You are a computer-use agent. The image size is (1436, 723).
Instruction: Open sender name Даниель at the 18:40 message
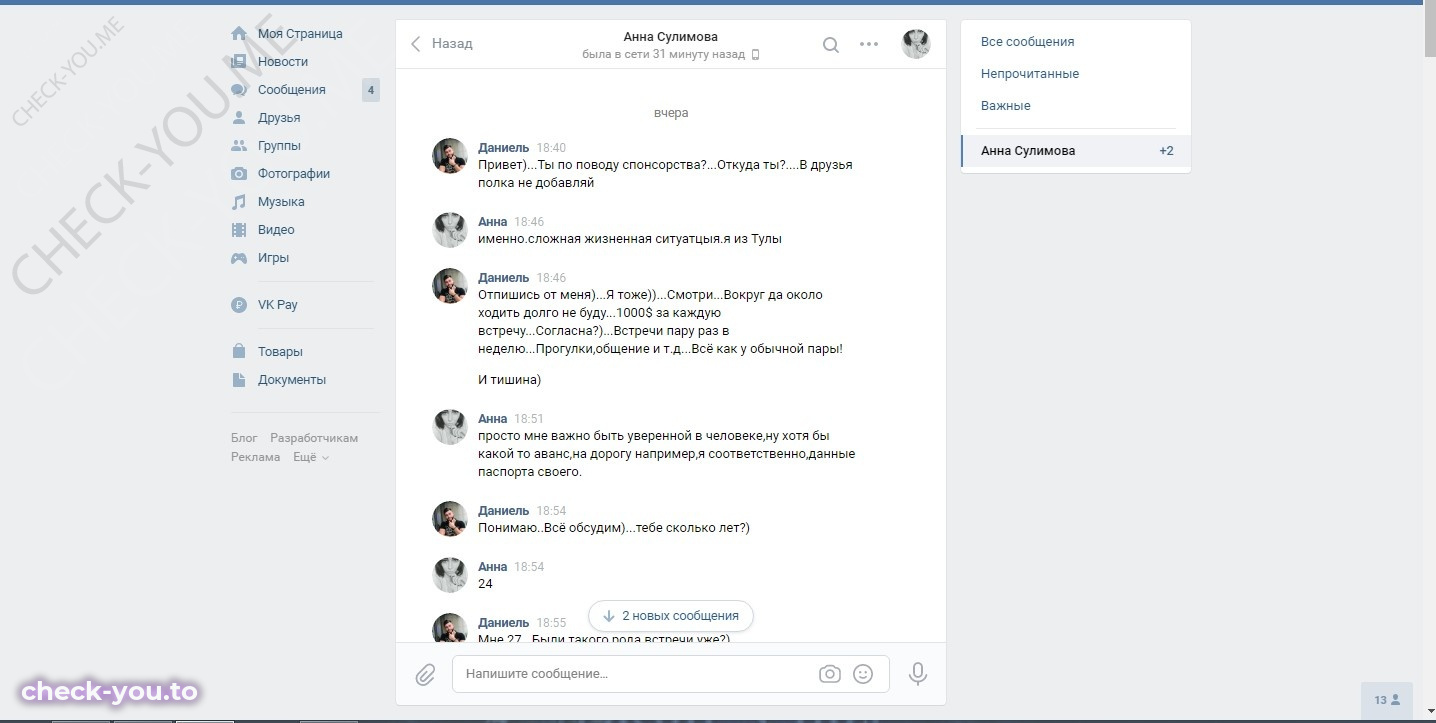point(504,148)
